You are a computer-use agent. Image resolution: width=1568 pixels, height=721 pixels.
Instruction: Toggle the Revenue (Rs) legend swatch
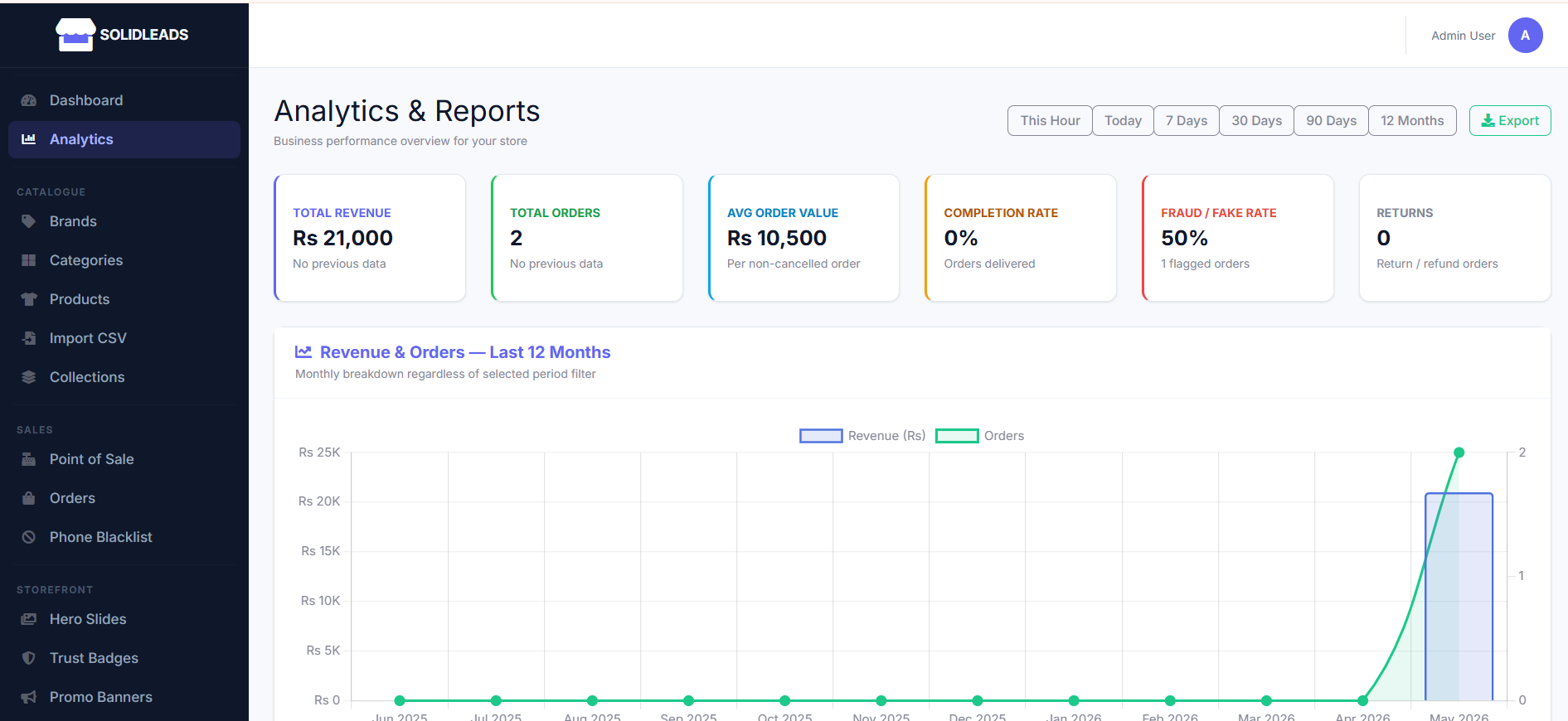click(x=821, y=436)
